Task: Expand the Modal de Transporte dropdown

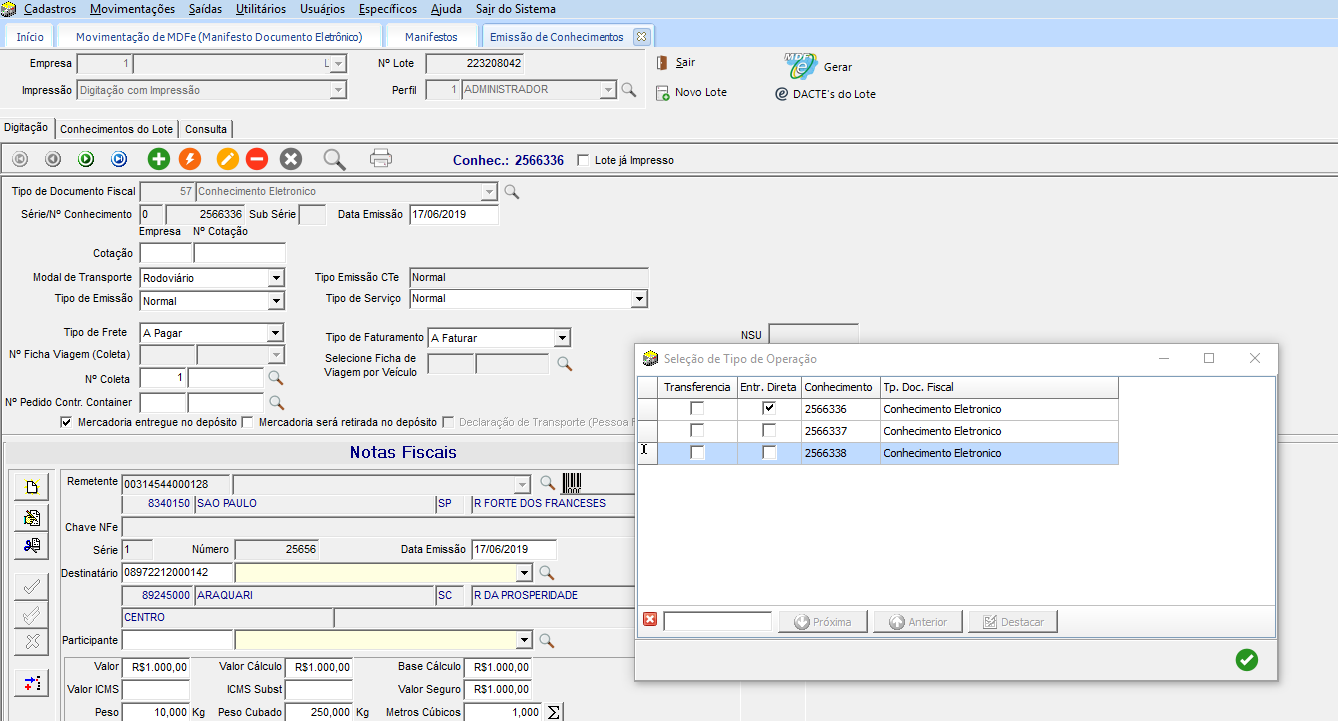Action: [276, 278]
